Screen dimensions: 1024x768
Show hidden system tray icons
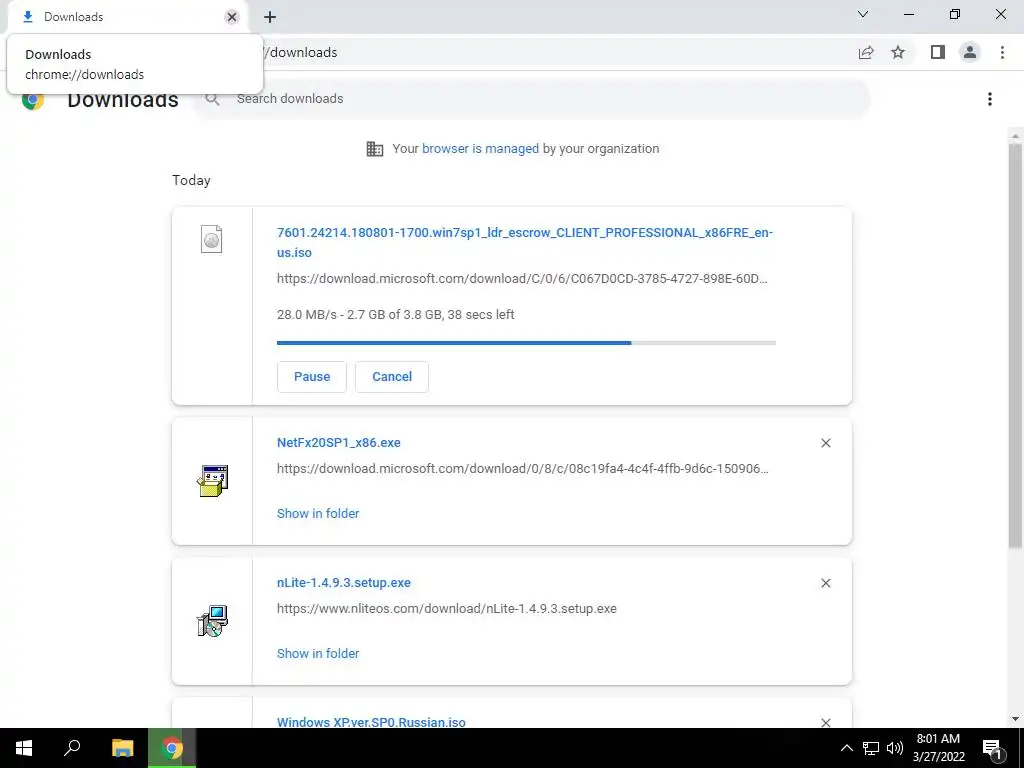click(846, 748)
